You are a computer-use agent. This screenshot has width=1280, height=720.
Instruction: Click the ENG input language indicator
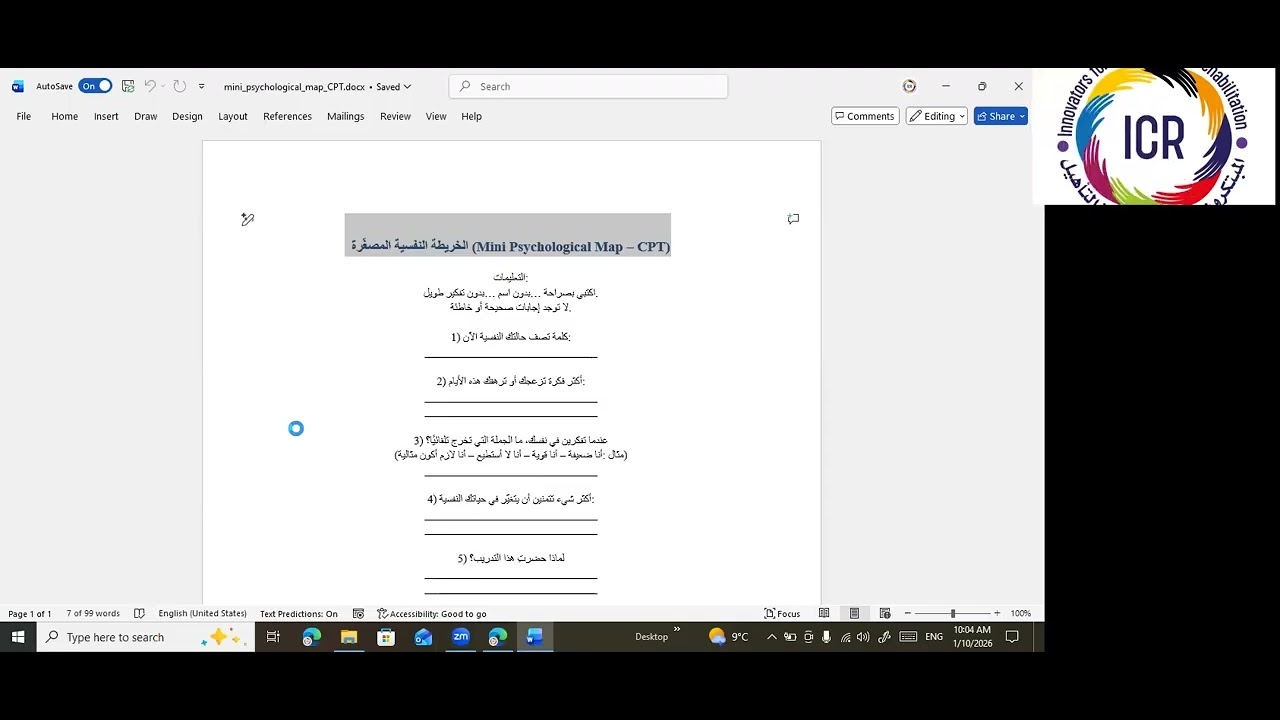(x=933, y=637)
